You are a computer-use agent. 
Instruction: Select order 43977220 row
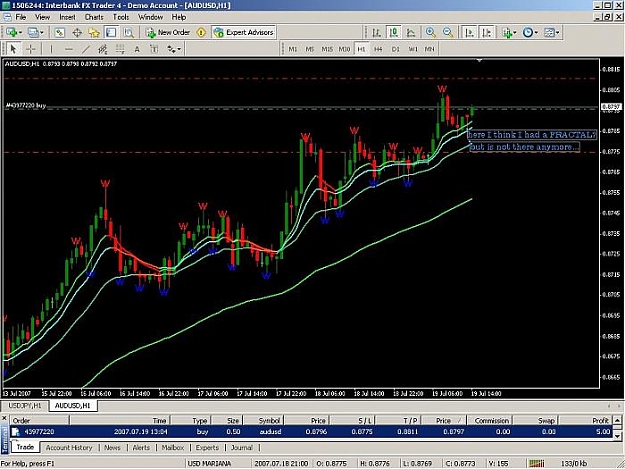[x=311, y=432]
